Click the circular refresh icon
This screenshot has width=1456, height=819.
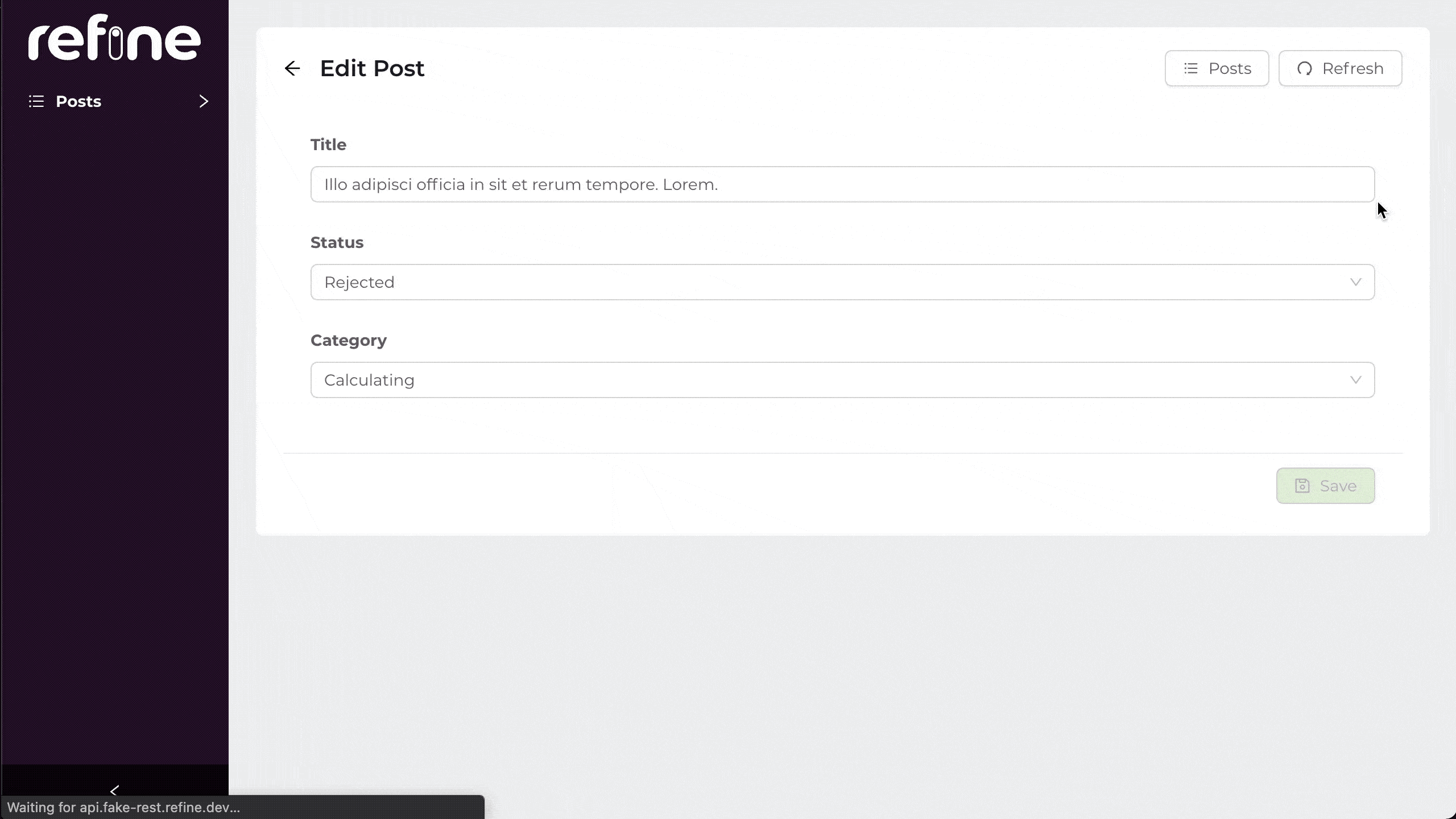[x=1305, y=68]
